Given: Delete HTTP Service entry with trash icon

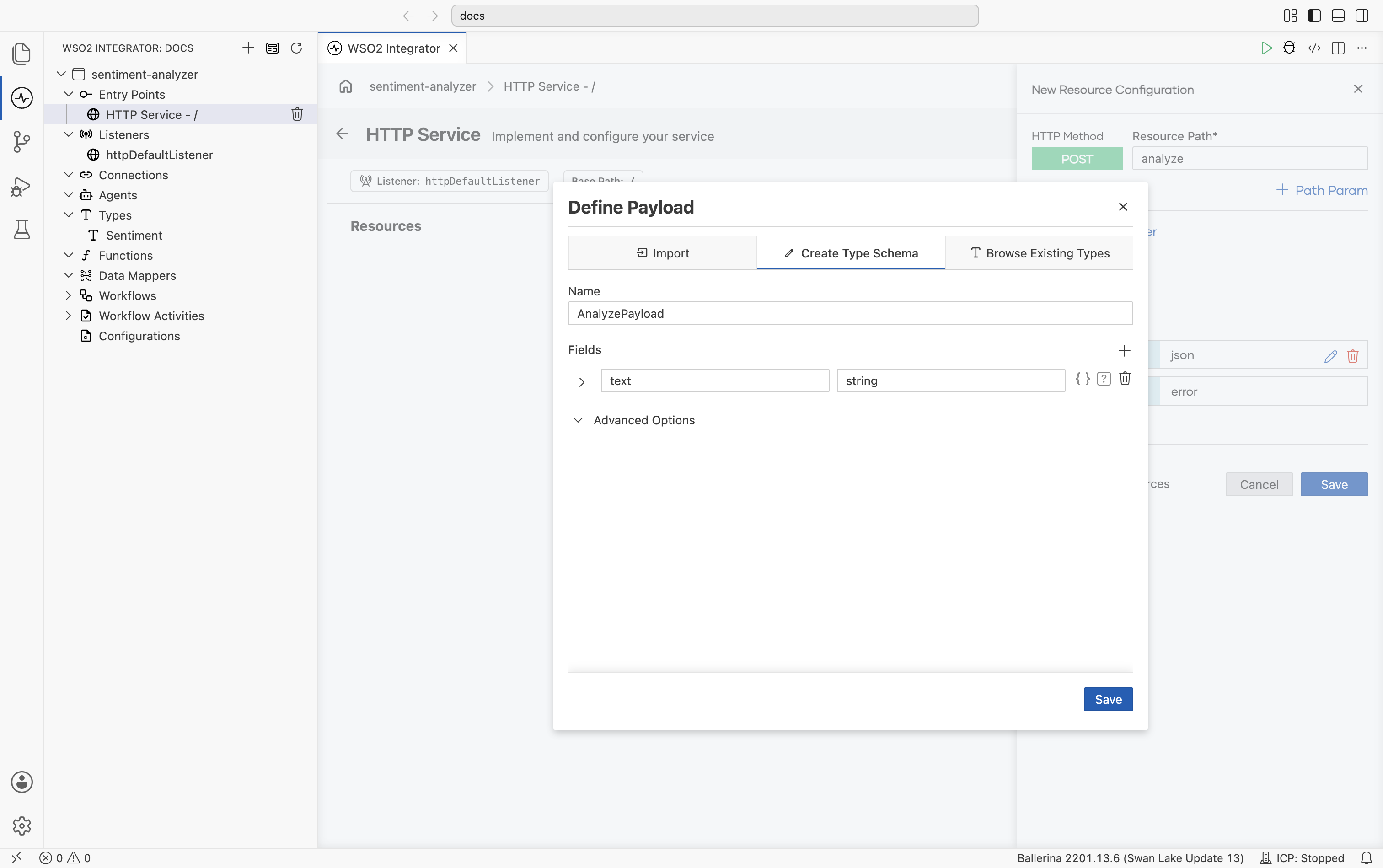Looking at the screenshot, I should pos(297,114).
